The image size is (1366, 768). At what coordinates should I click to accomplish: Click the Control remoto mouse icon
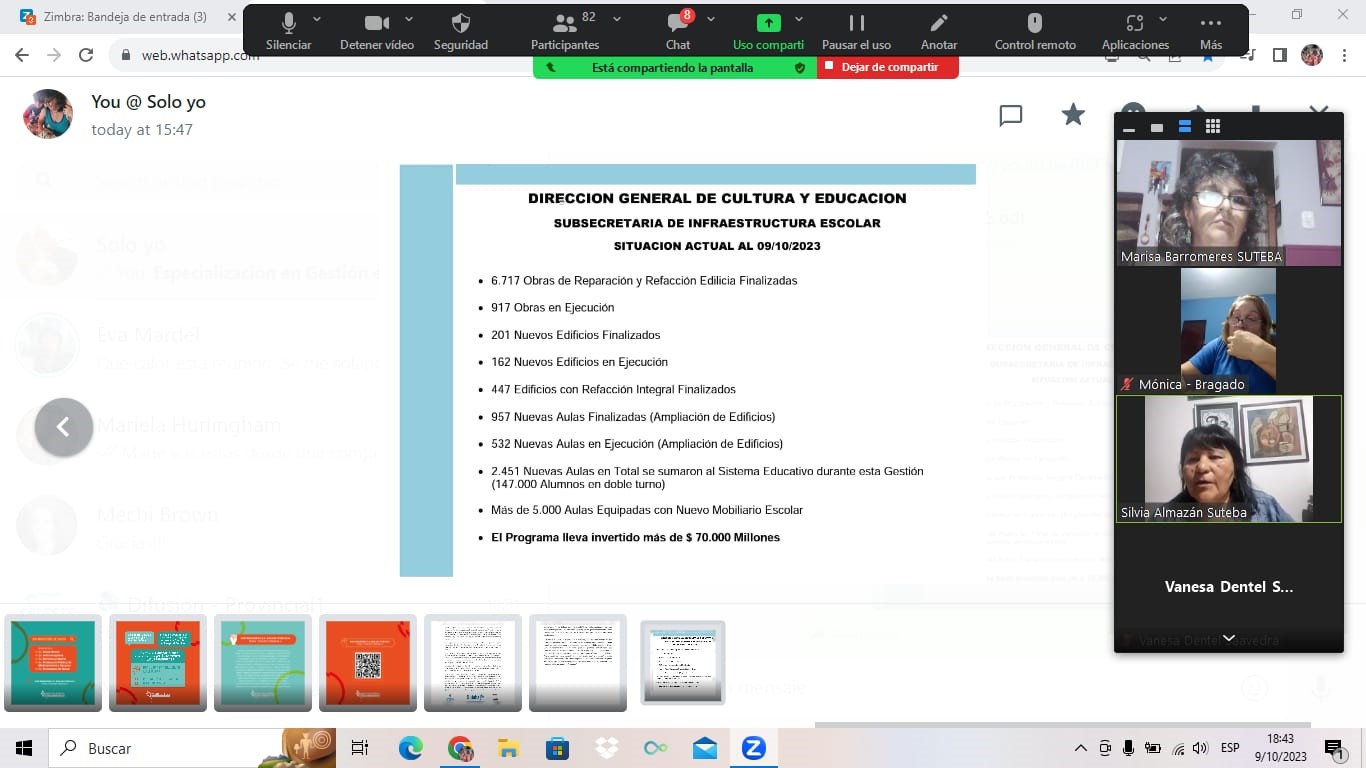pyautogui.click(x=1035, y=24)
